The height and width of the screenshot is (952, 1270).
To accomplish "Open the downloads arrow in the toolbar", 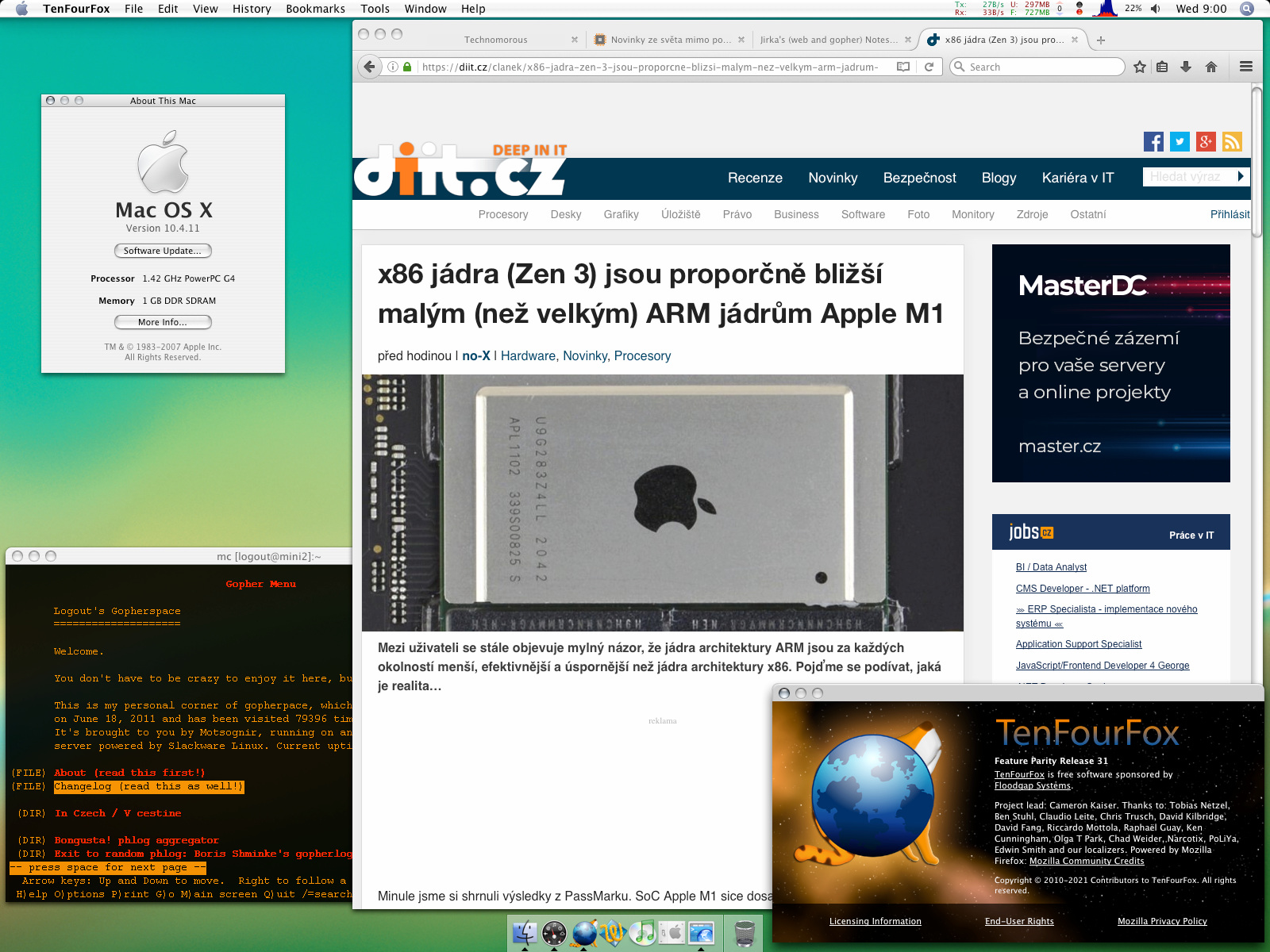I will (x=1186, y=67).
